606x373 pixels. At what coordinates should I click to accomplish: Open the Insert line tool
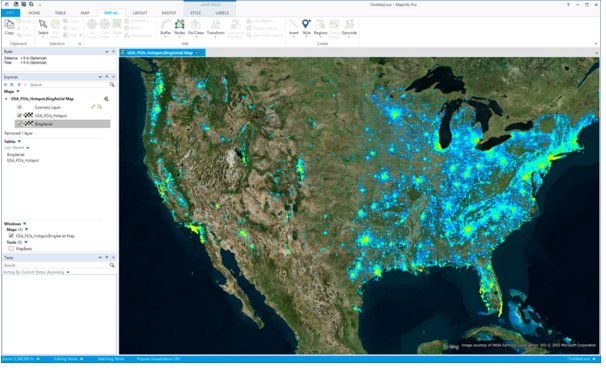tap(294, 27)
